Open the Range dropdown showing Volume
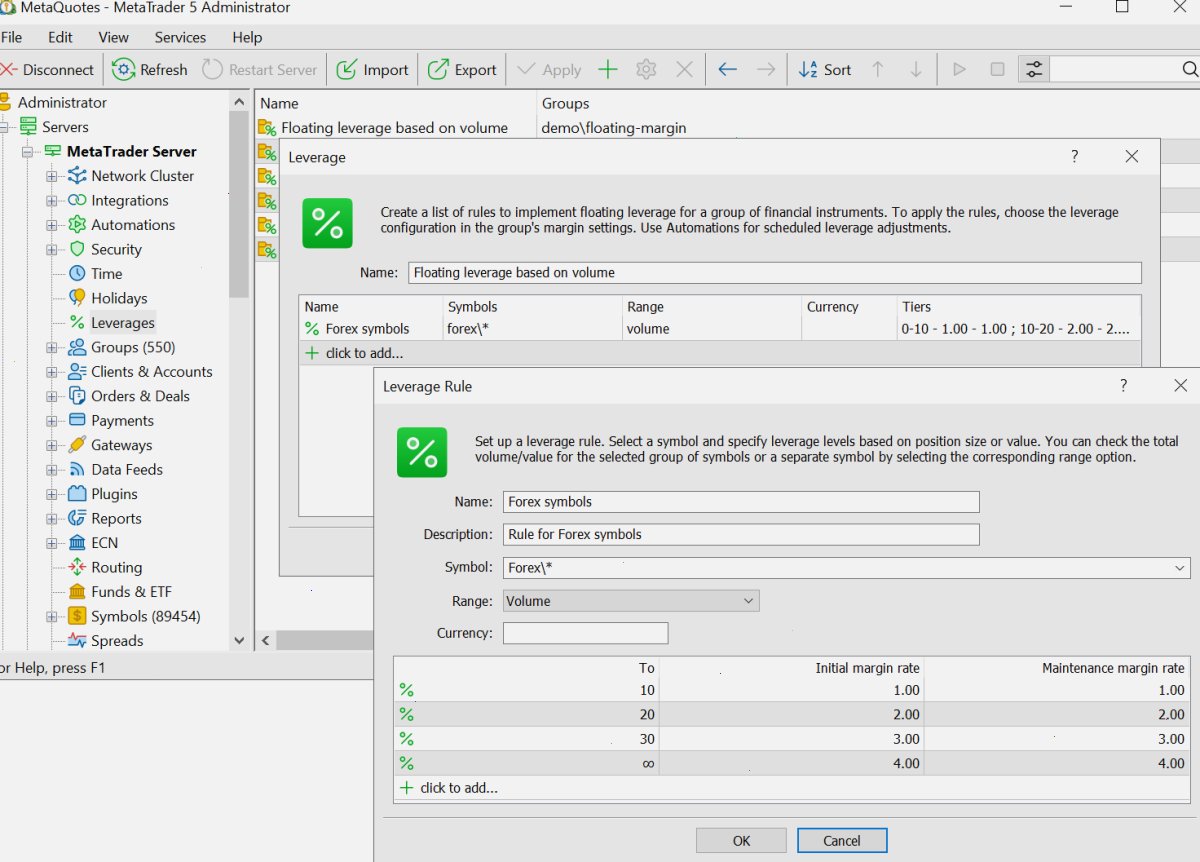 point(630,601)
